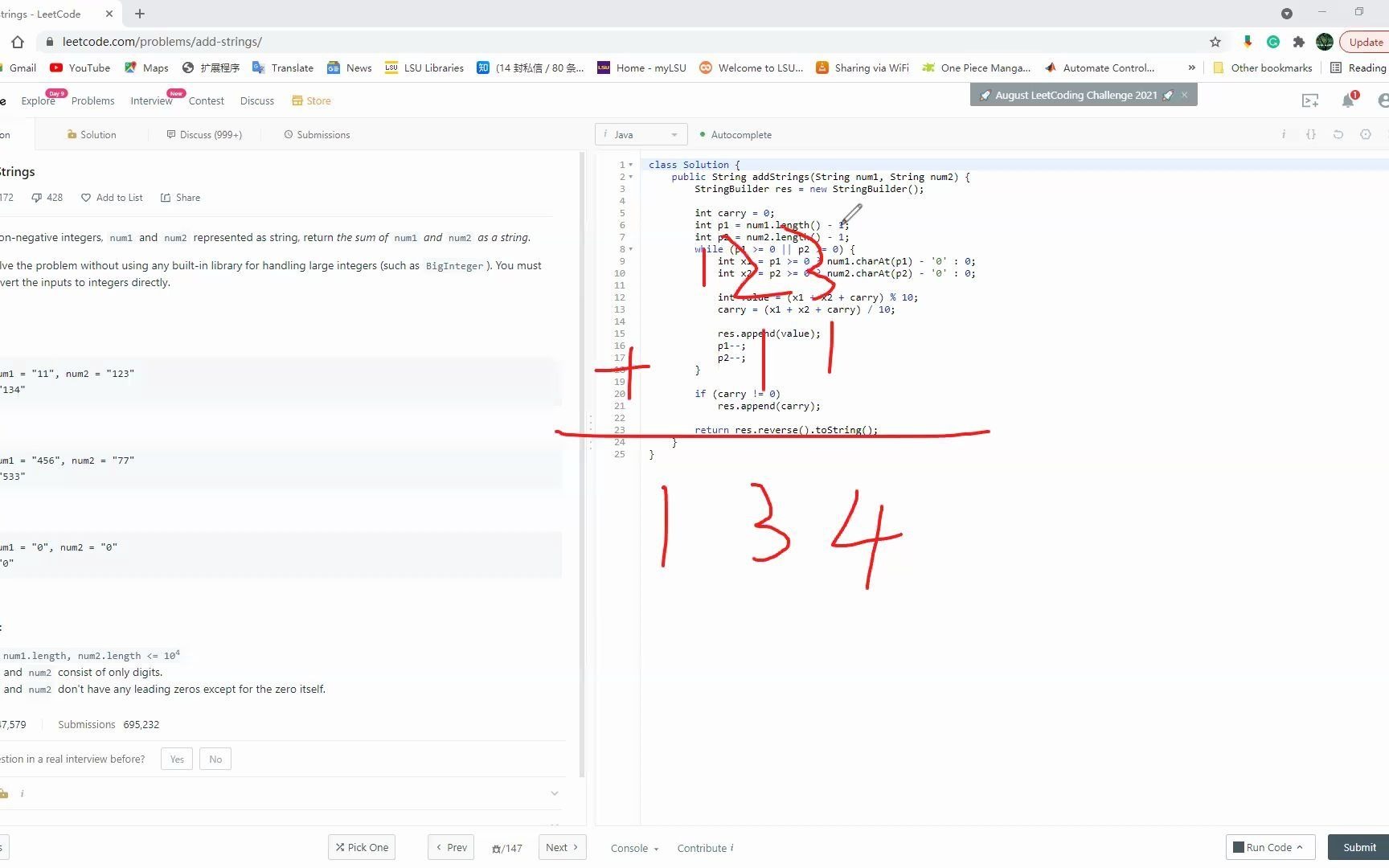Open the Gmail bookmark
Viewport: 1389px width, 868px height.
coord(18,68)
